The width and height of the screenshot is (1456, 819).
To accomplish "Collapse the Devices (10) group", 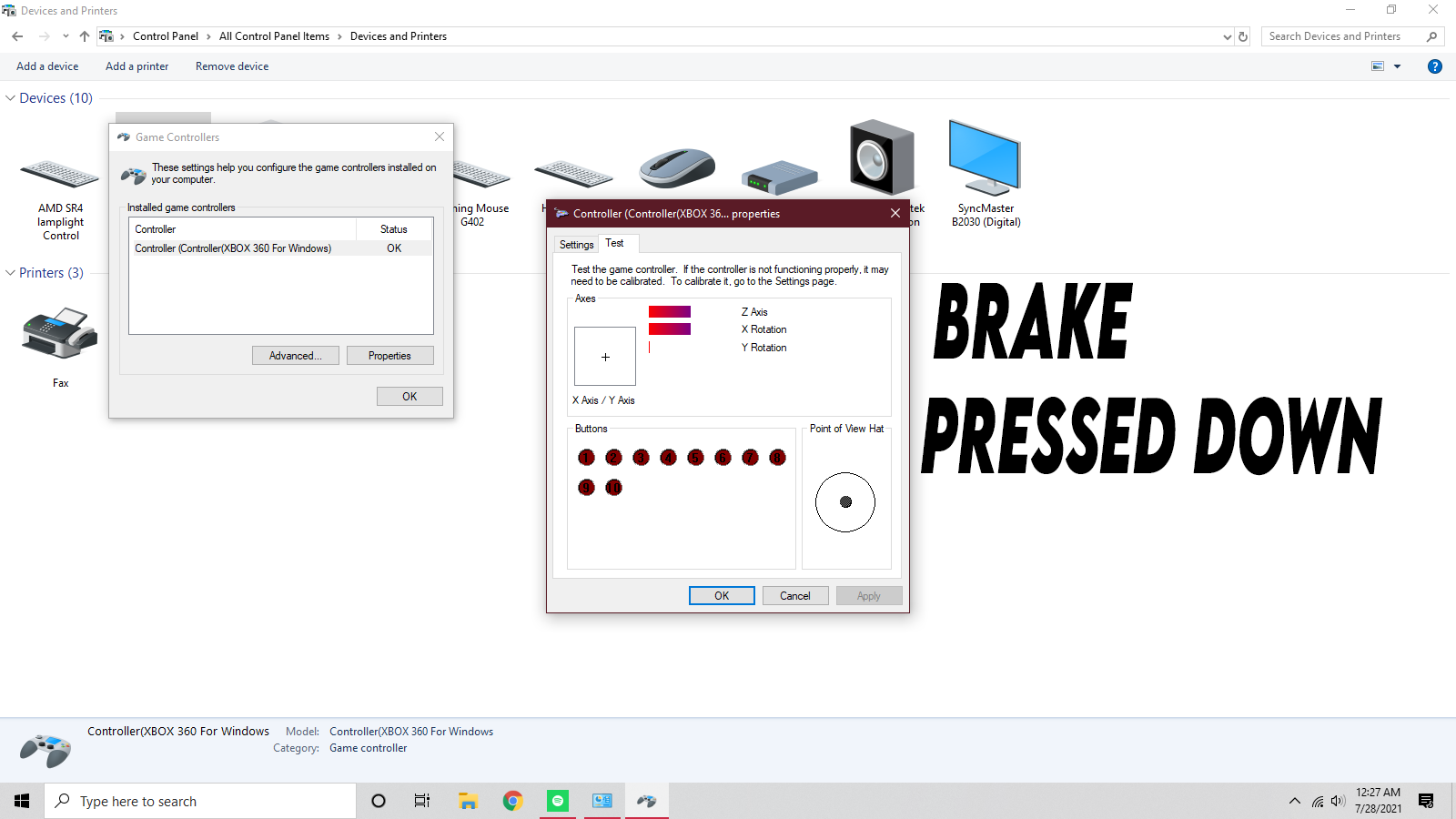I will tap(10, 98).
